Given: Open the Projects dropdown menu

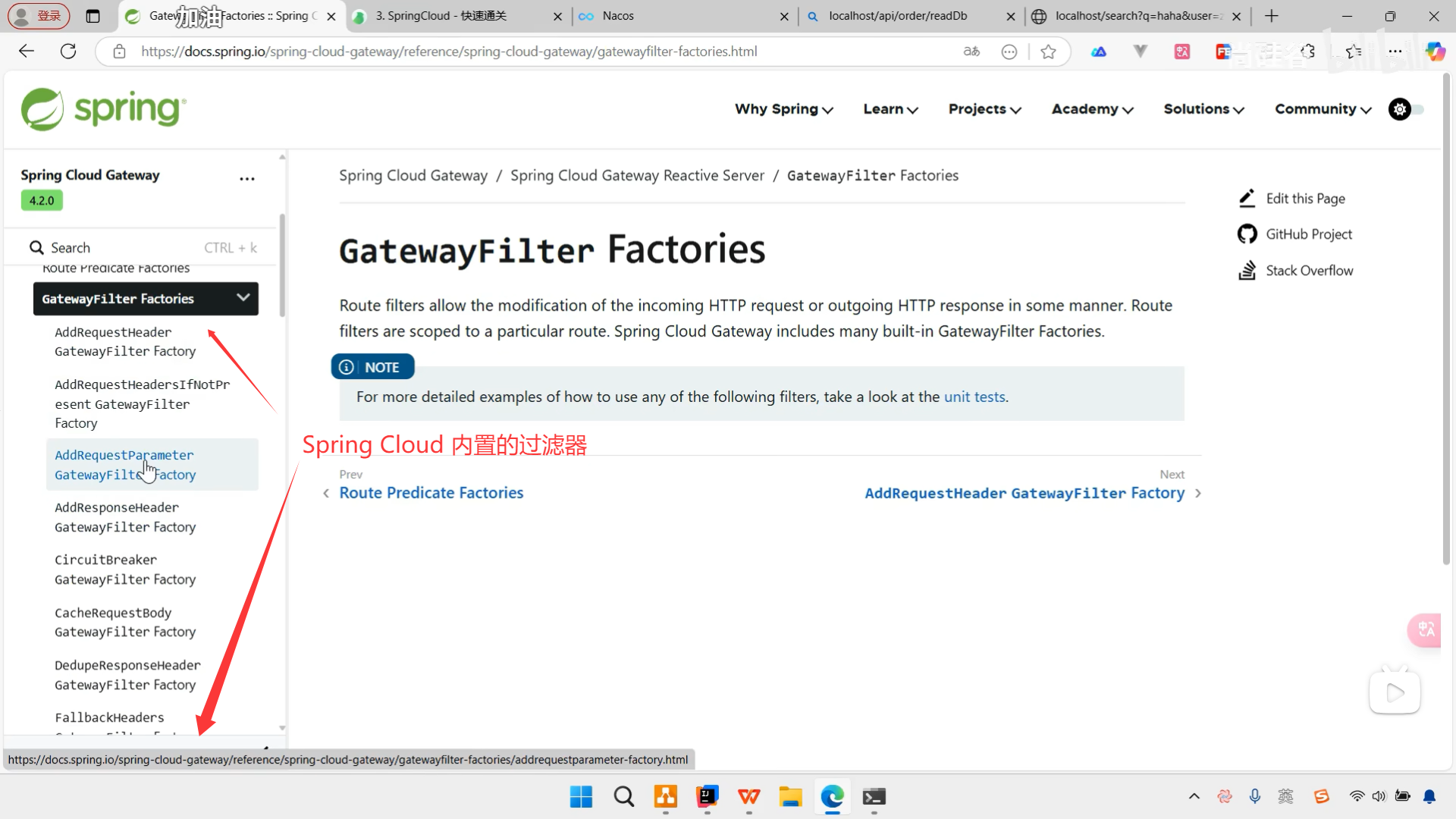Looking at the screenshot, I should 984,109.
